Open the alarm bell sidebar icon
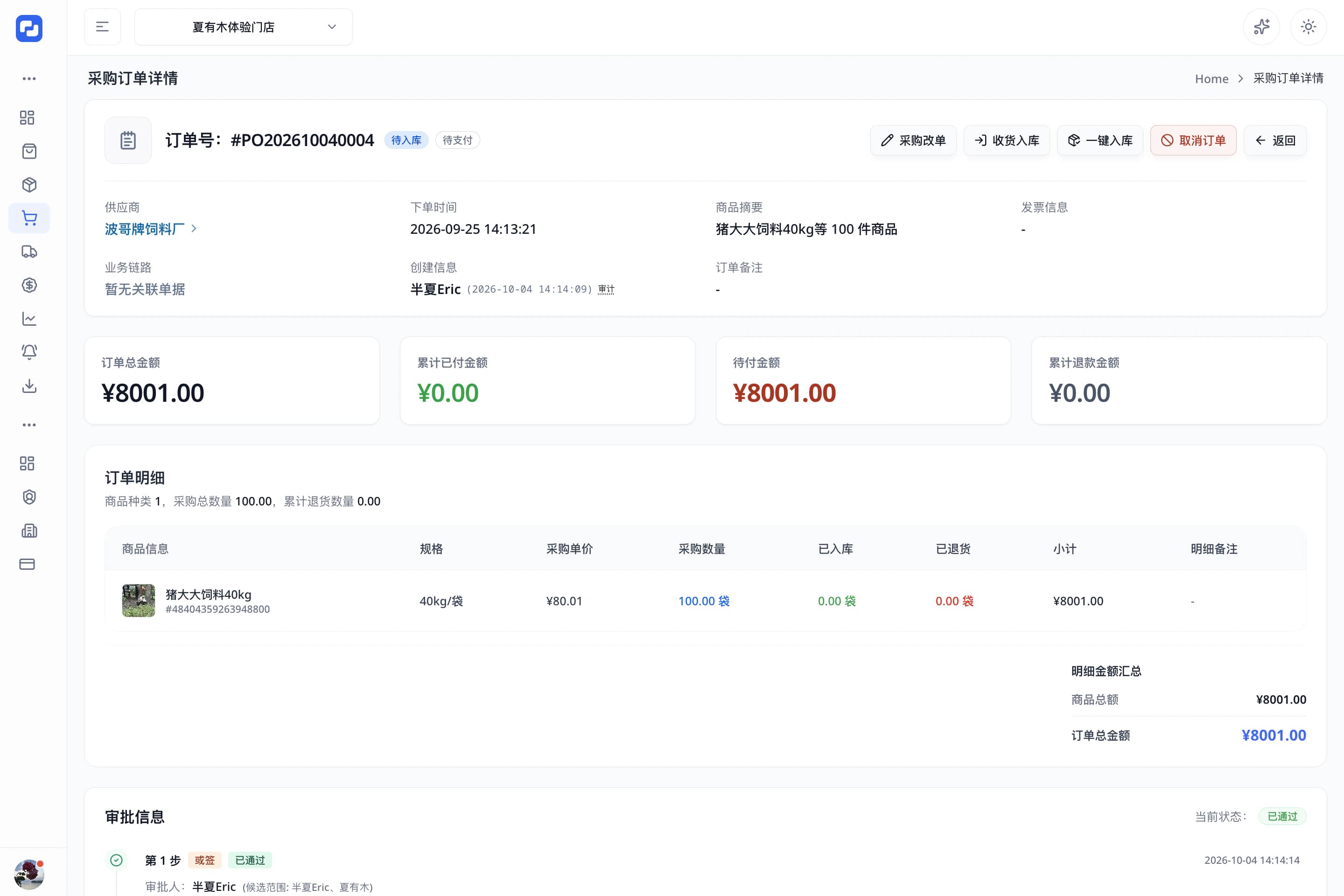Viewport: 1344px width, 896px height. (x=29, y=352)
